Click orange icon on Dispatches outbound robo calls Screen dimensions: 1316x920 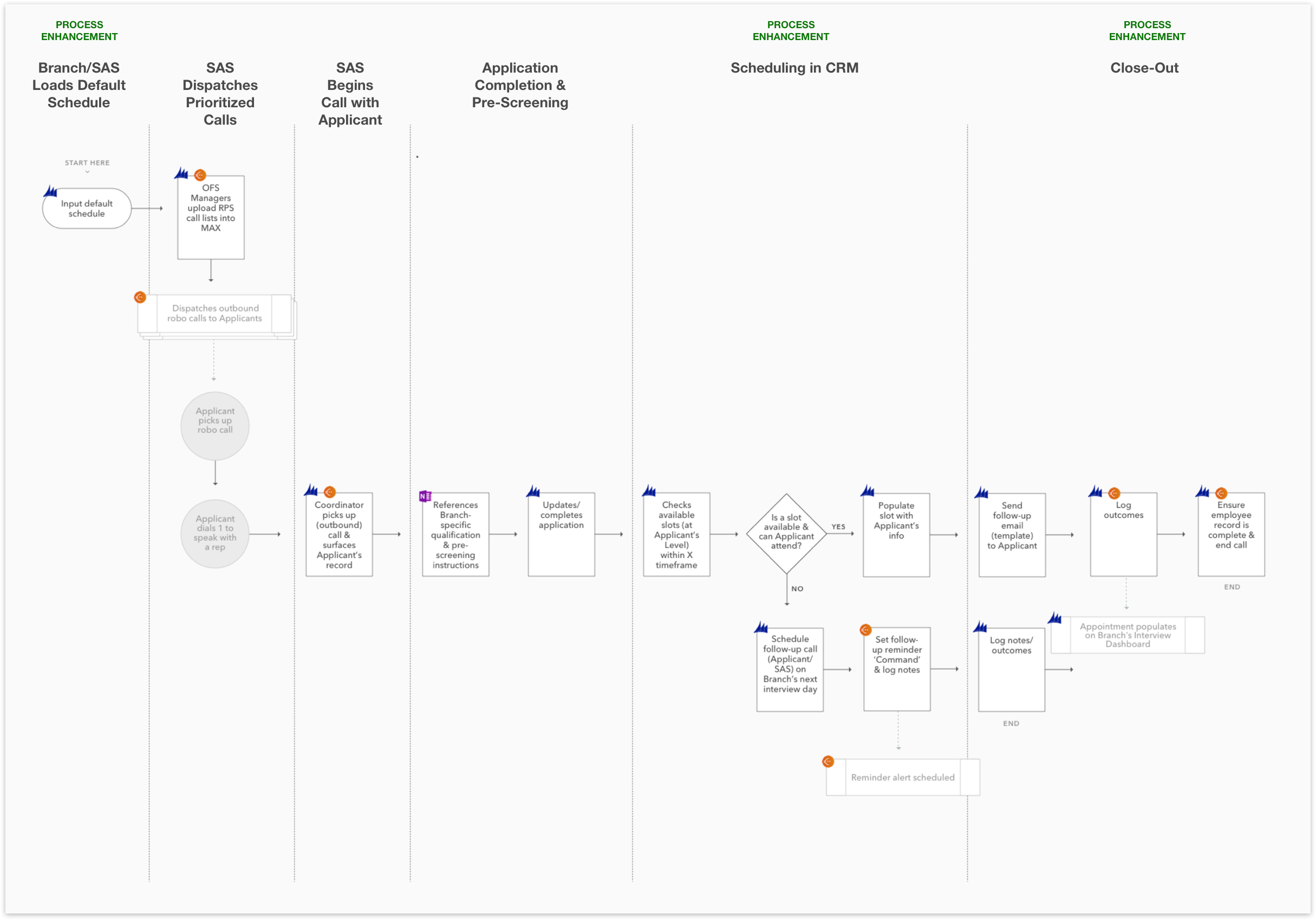click(x=140, y=297)
